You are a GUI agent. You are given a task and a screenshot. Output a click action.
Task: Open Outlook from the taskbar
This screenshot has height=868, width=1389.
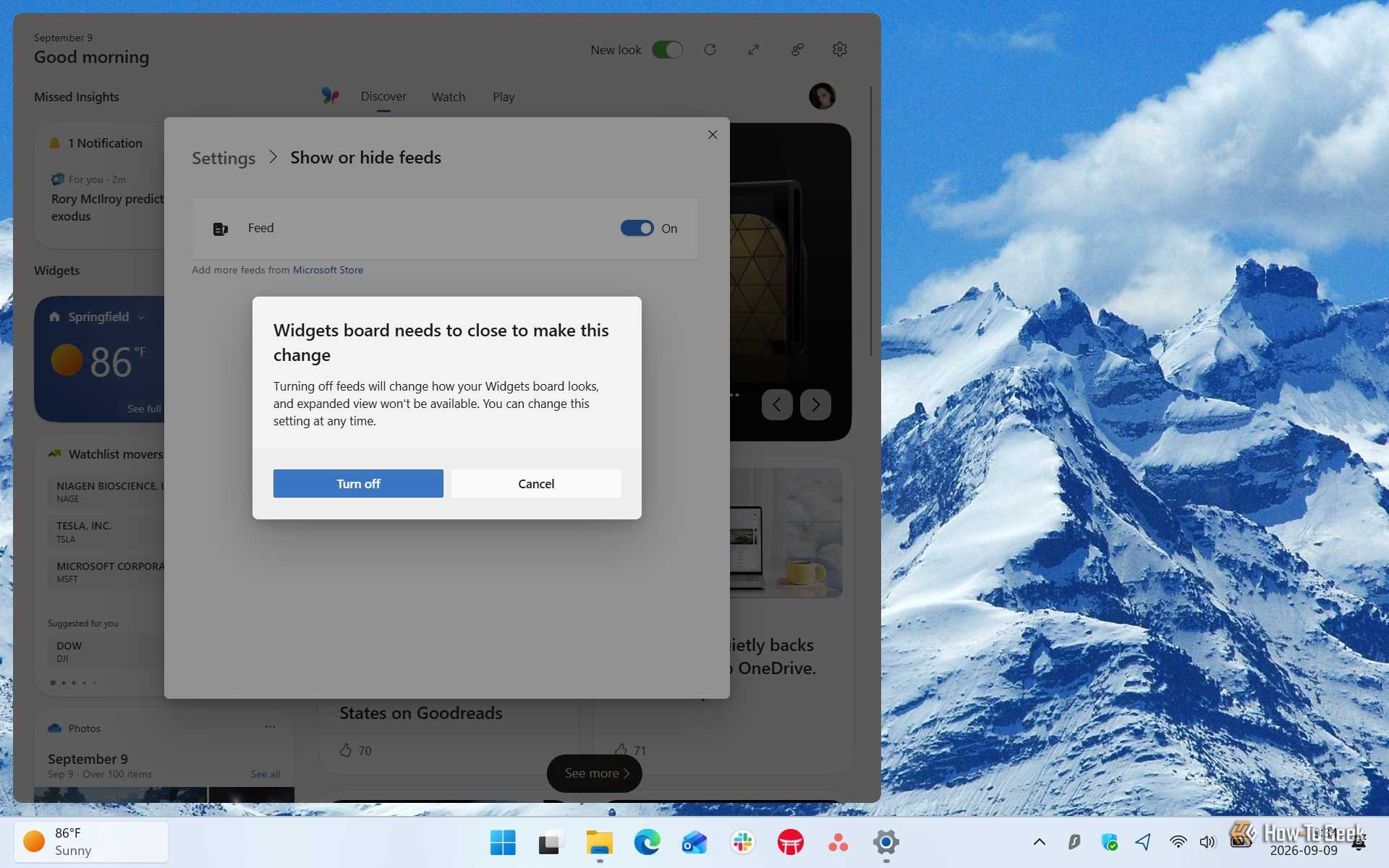tap(694, 842)
